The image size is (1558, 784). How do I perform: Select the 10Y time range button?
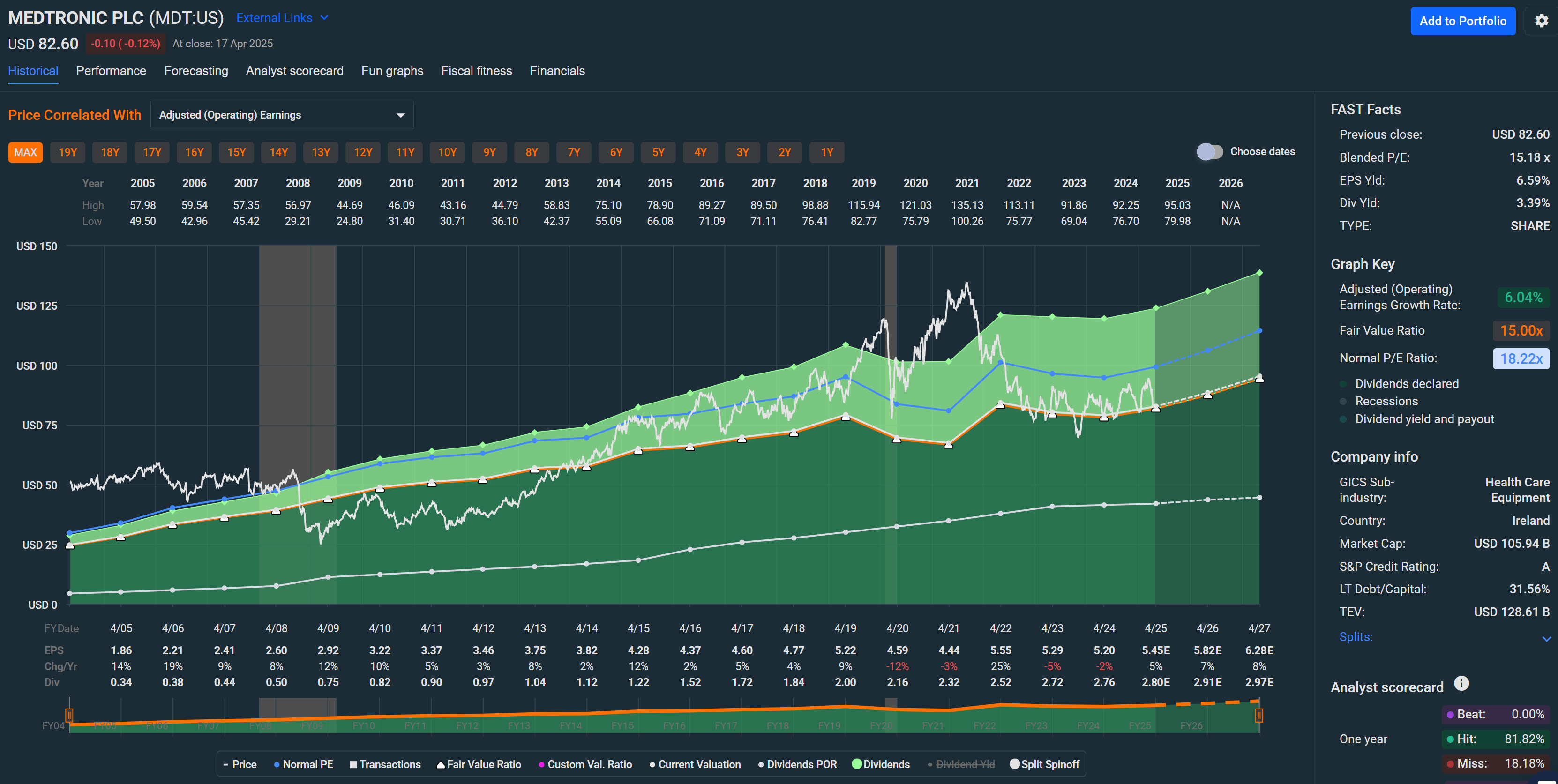click(x=447, y=152)
